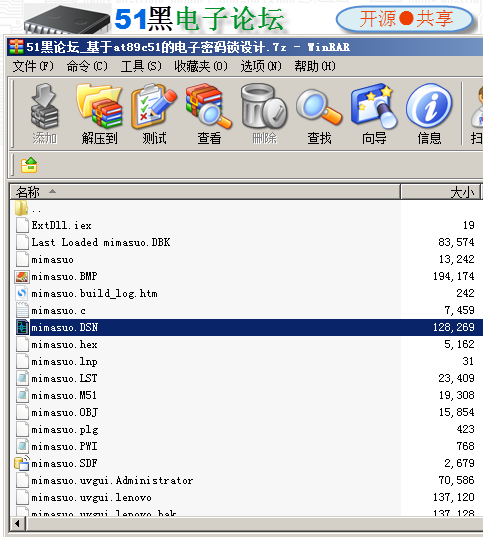Open the Options (选项) menu
This screenshot has height=537, width=483.
point(261,66)
